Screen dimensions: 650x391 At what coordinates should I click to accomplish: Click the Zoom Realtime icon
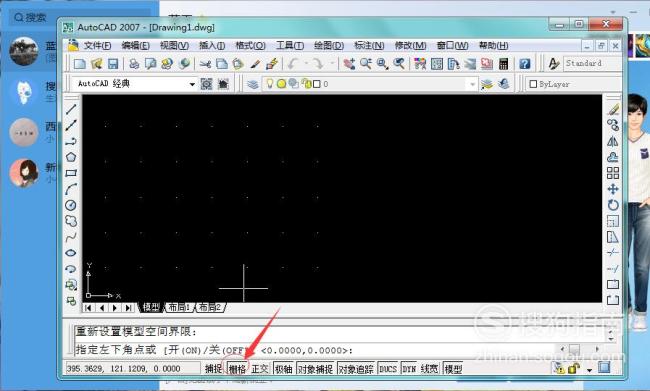point(366,64)
